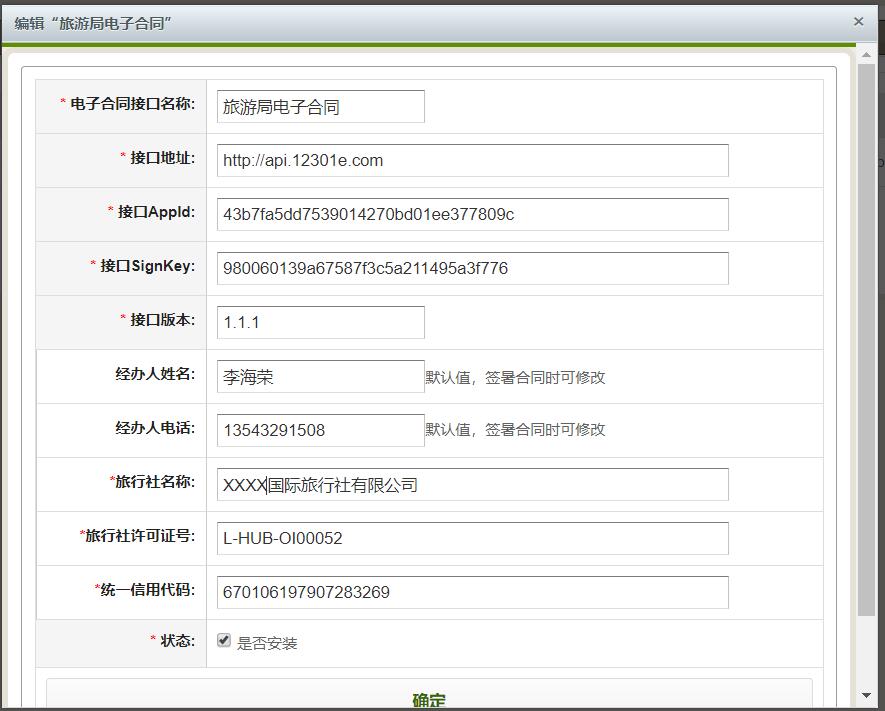The height and width of the screenshot is (711, 885).
Task: Select the 接口AppId text box
Action: [472, 215]
